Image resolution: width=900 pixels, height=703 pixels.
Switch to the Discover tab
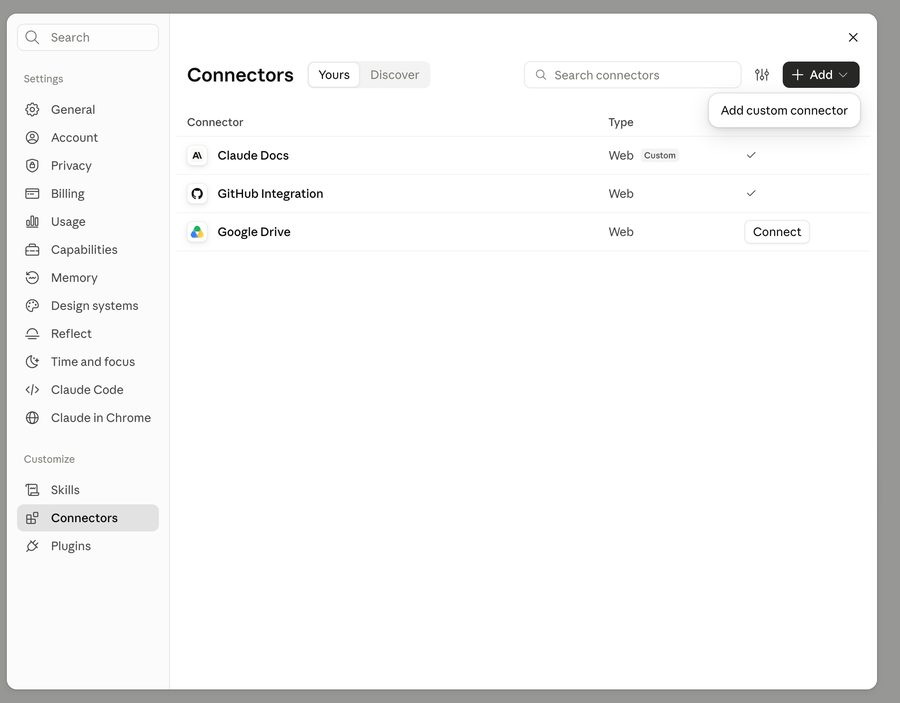(x=394, y=75)
